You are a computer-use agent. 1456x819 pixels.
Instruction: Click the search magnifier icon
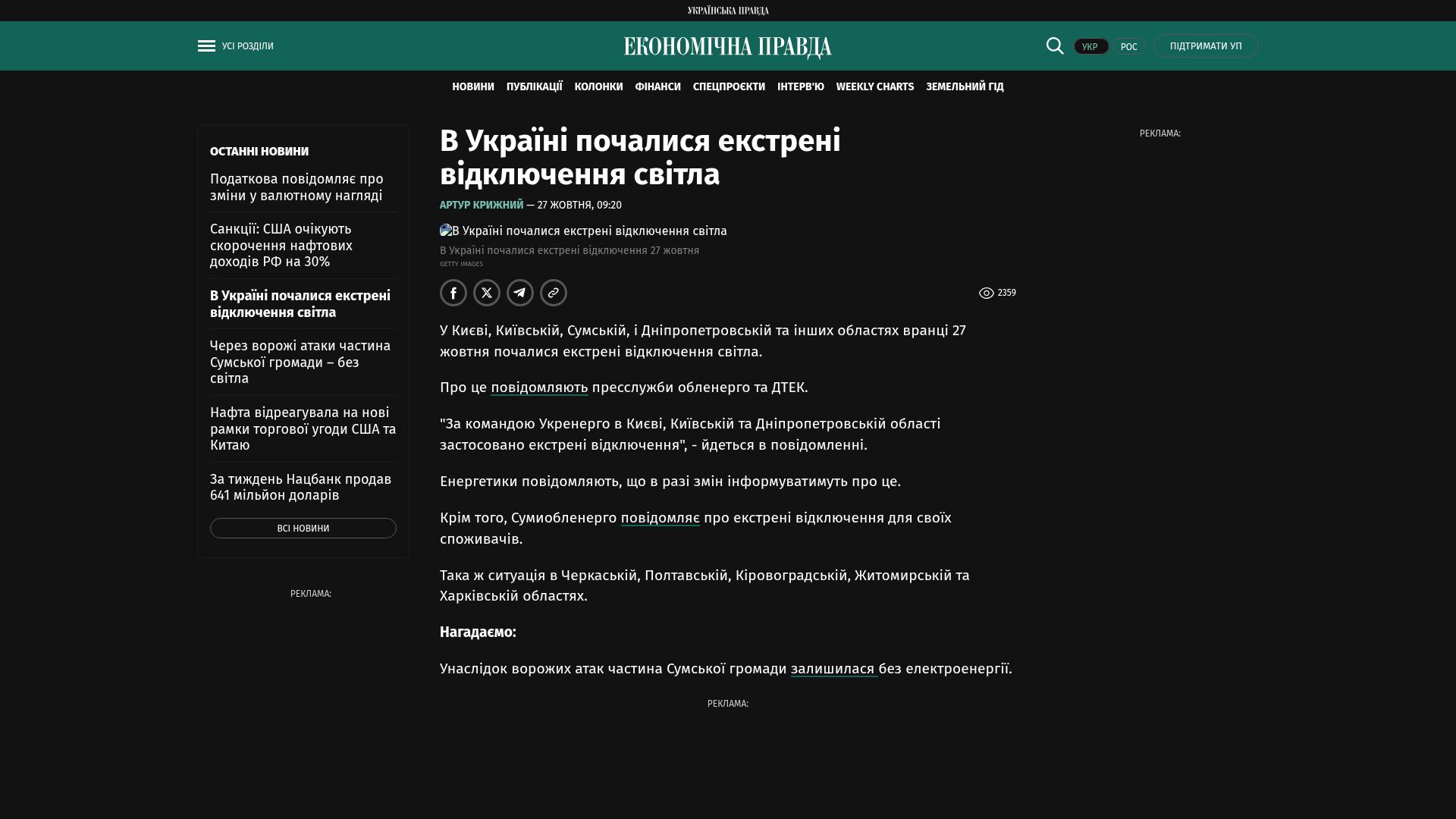(x=1055, y=45)
